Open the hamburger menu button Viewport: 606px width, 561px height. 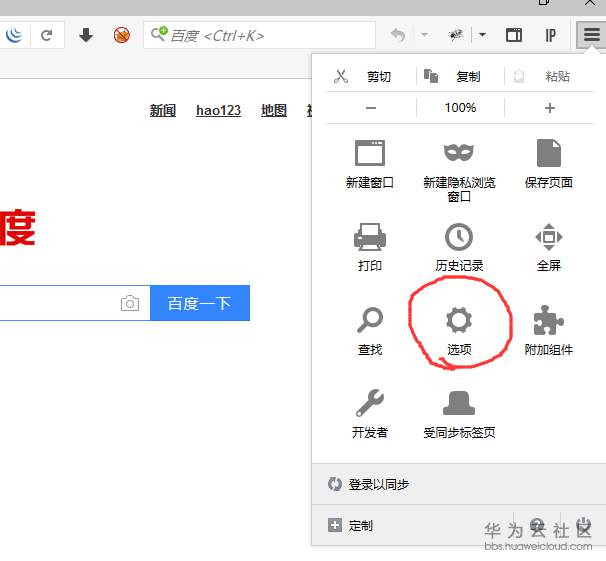pyautogui.click(x=591, y=35)
